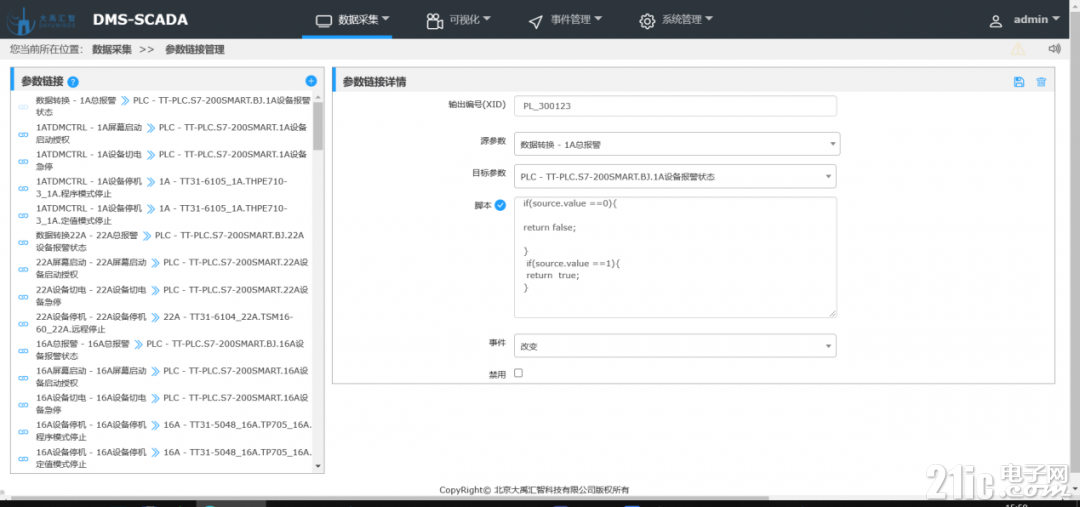Click inside the 脚本 script text area
This screenshot has width=1080, height=507.
[x=675, y=257]
